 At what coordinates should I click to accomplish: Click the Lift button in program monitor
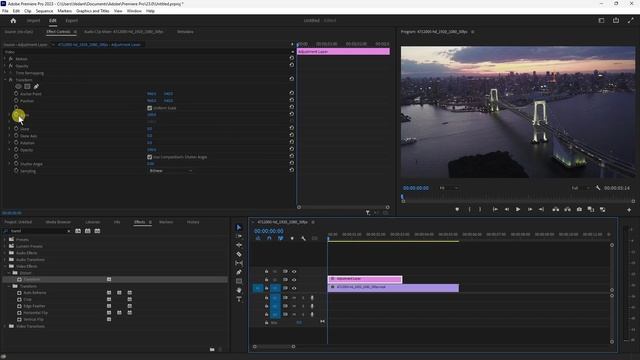pyautogui.click(x=556, y=209)
